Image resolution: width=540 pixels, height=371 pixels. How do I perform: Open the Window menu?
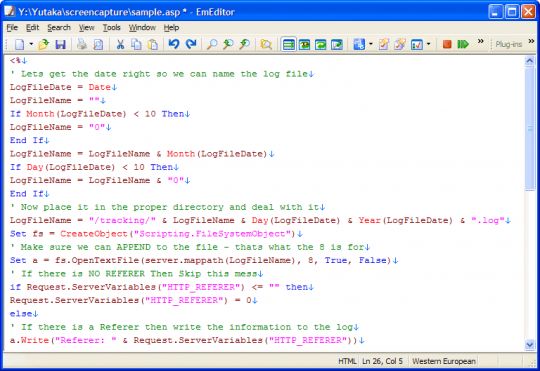pyautogui.click(x=142, y=28)
